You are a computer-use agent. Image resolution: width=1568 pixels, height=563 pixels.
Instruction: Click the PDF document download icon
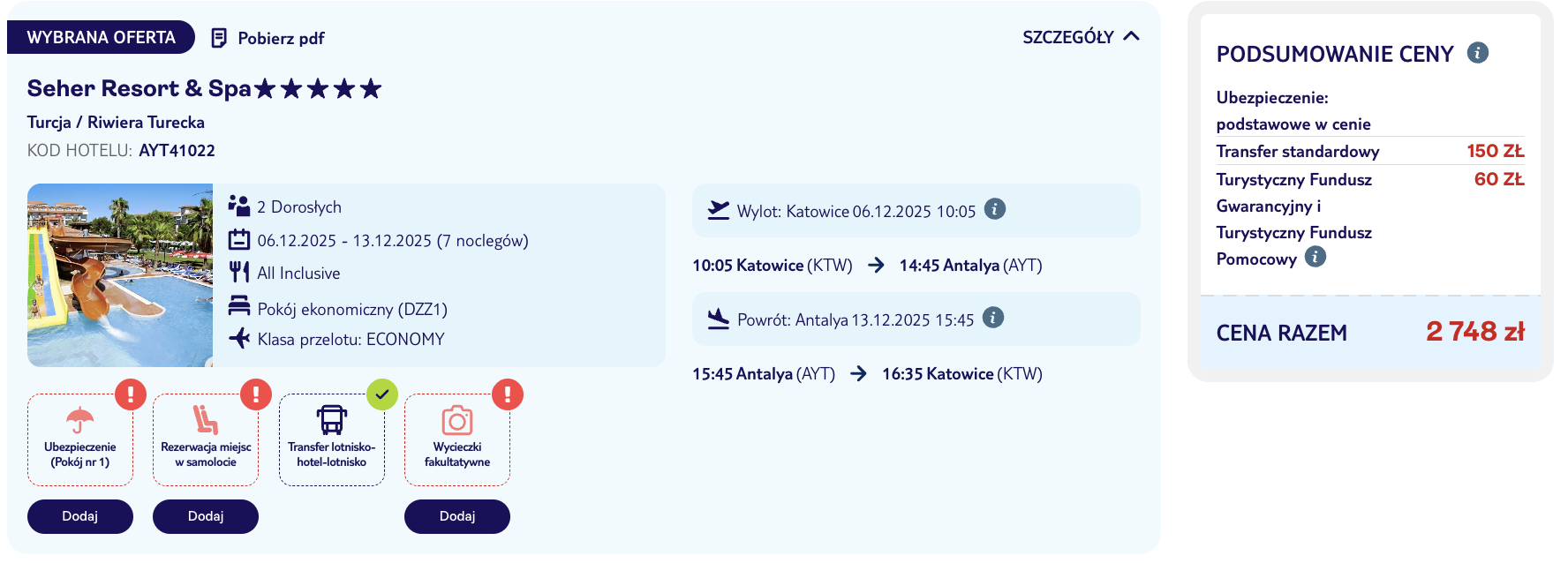[219, 38]
